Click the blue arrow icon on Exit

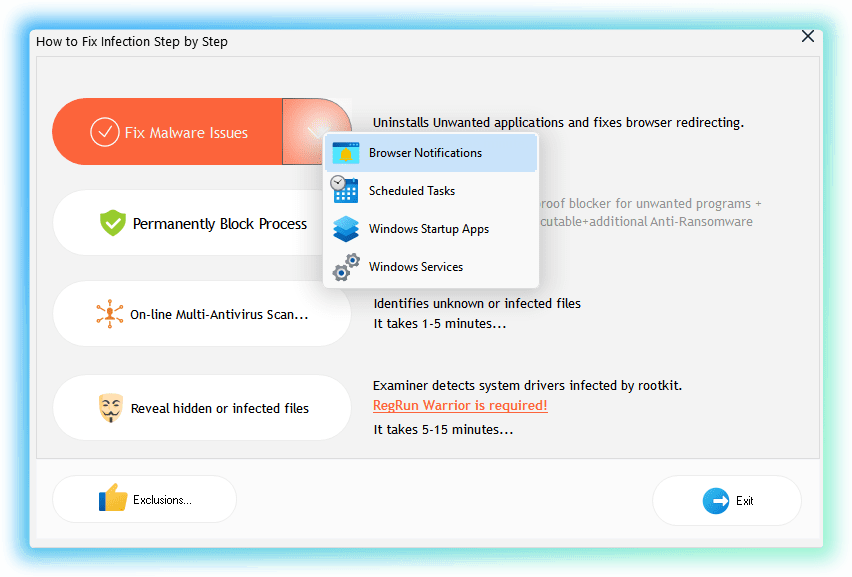coord(715,501)
